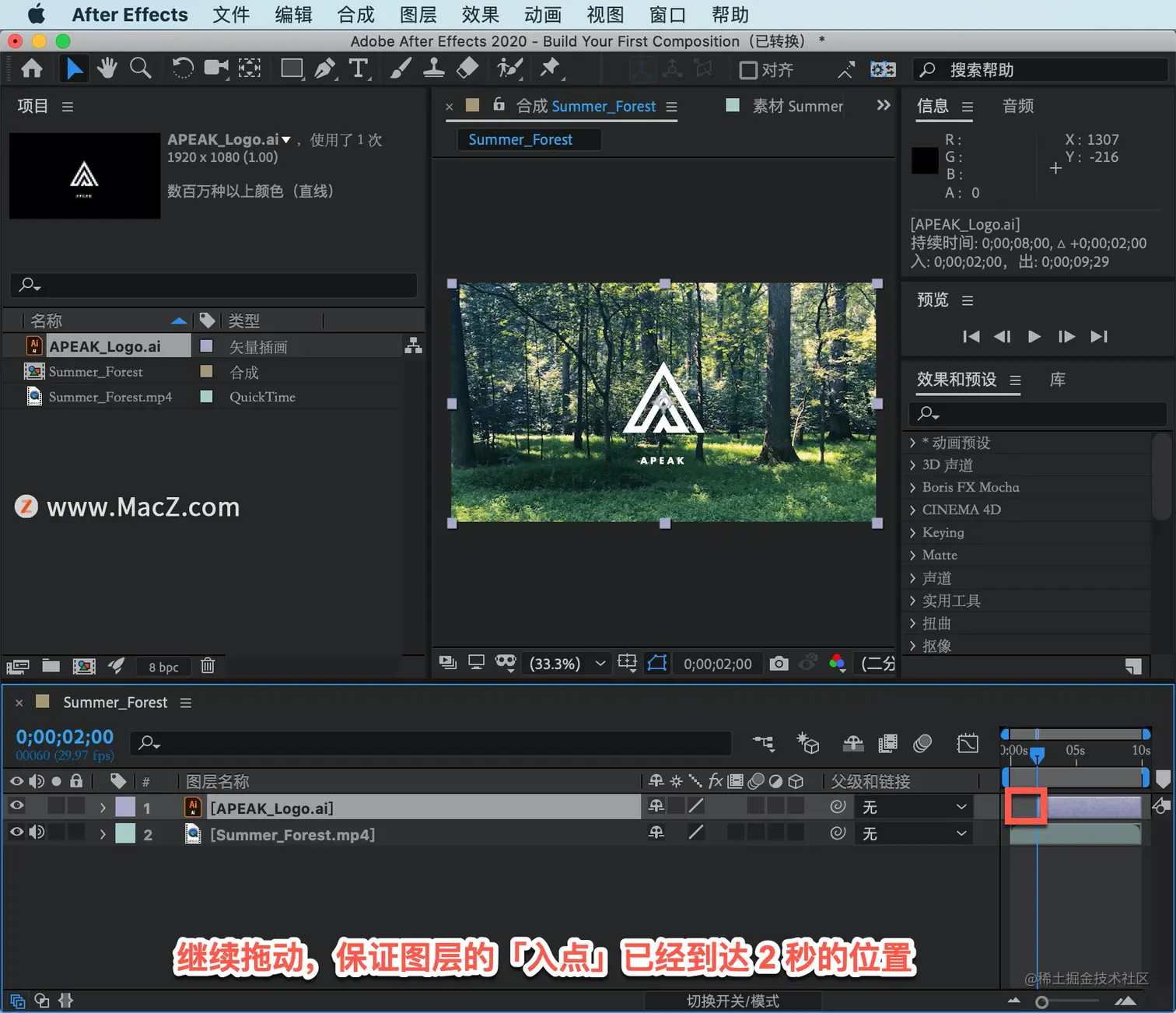Screen dimensions: 1176x1013
Task: Open the 合成 menu in menu bar
Action: 355,15
